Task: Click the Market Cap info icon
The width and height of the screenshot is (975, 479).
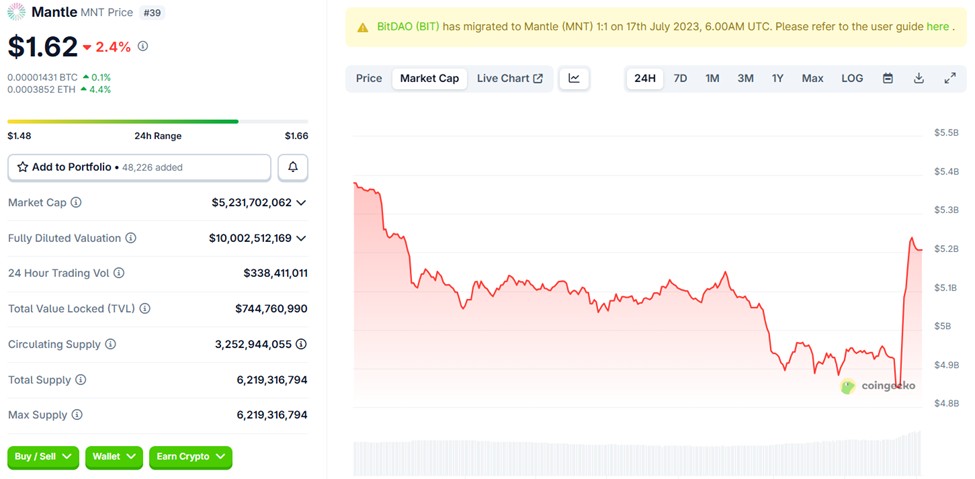Action: click(76, 203)
